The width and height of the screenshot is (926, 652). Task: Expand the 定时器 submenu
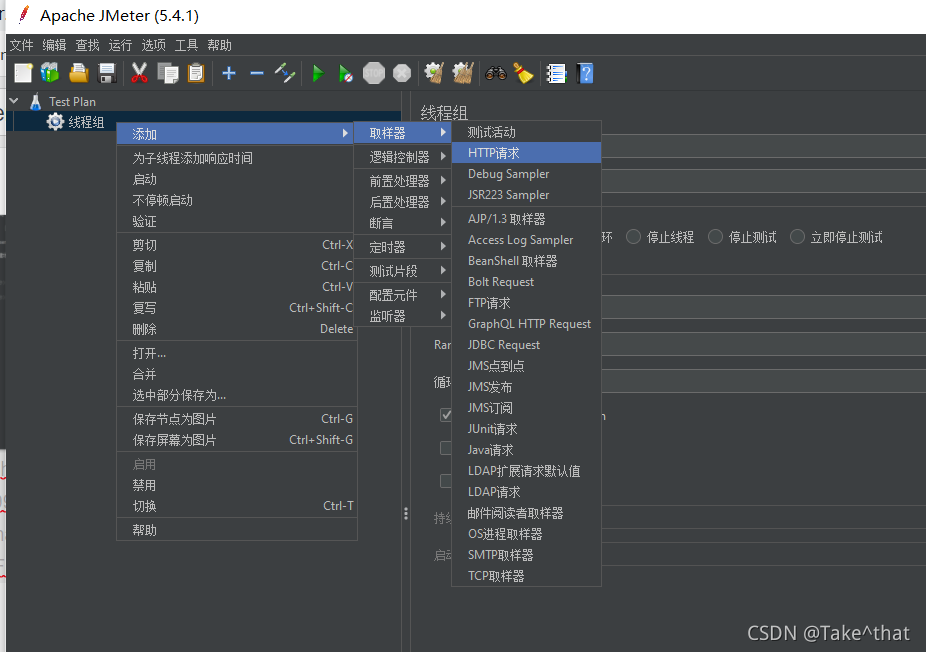[x=403, y=247]
